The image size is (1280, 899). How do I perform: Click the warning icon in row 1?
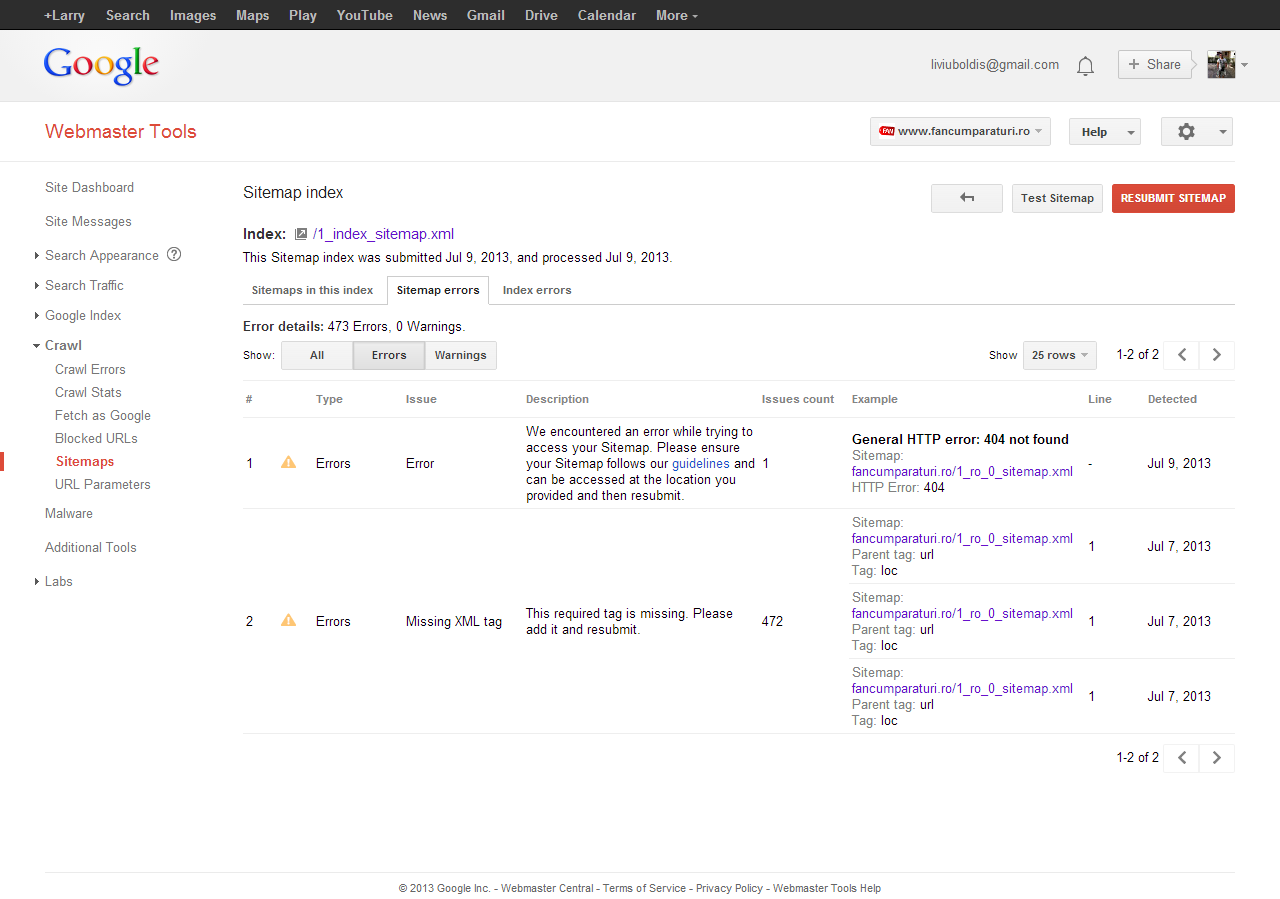pyautogui.click(x=289, y=462)
